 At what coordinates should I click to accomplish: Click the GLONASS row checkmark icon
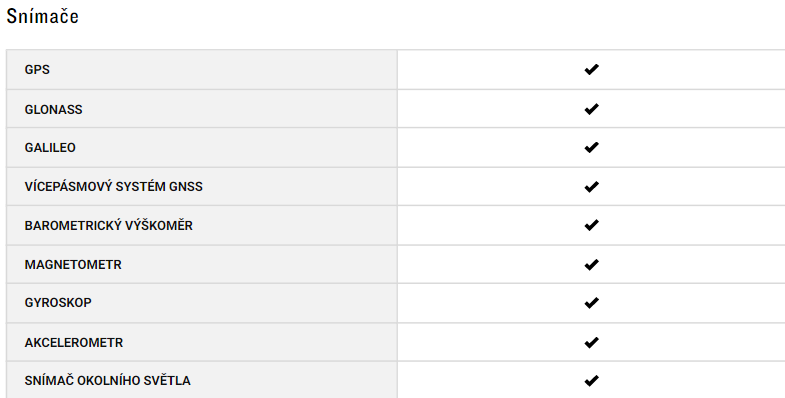coord(591,109)
